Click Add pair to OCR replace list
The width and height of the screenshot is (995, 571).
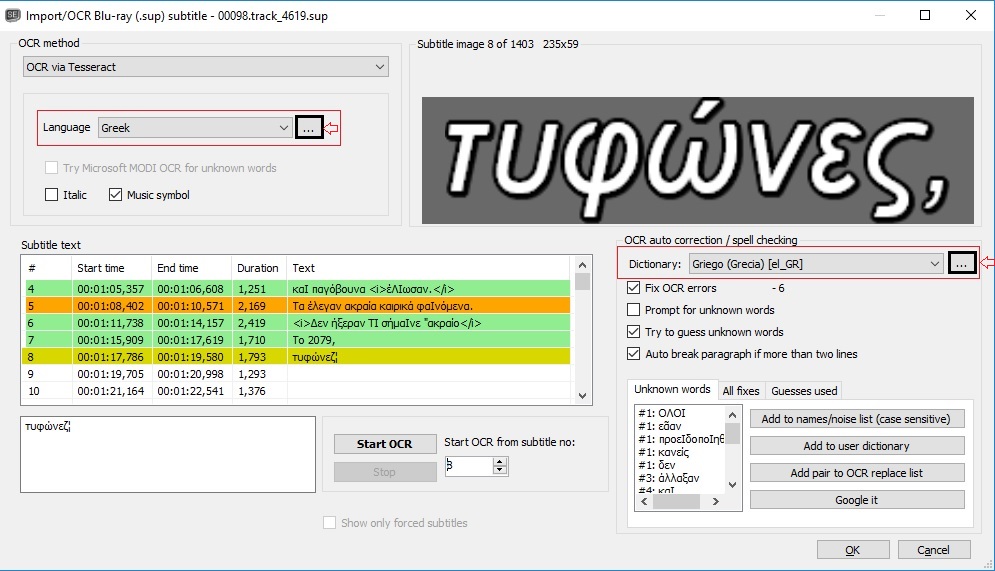[x=857, y=473]
